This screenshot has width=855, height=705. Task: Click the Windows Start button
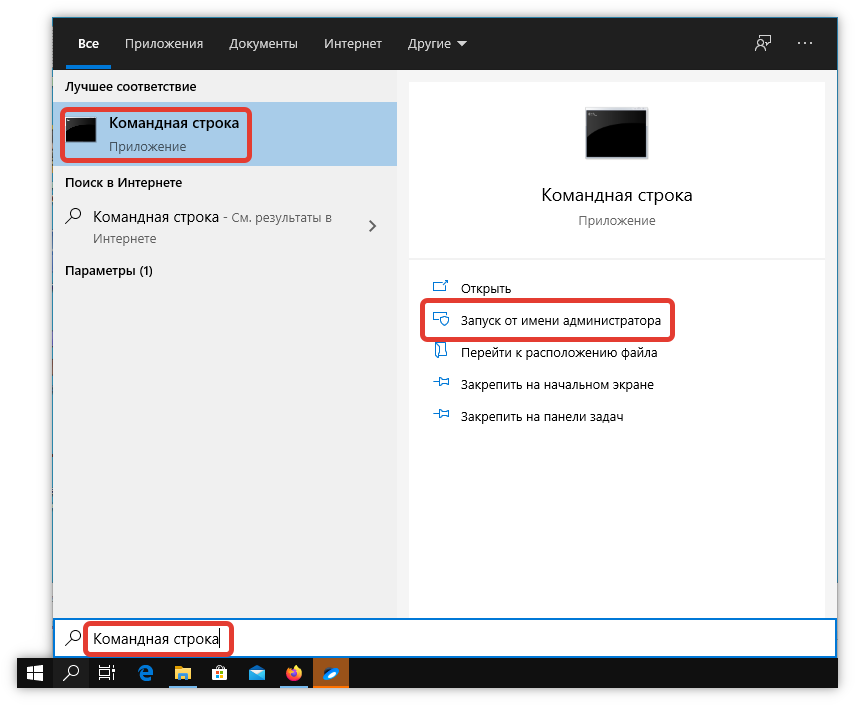point(35,673)
